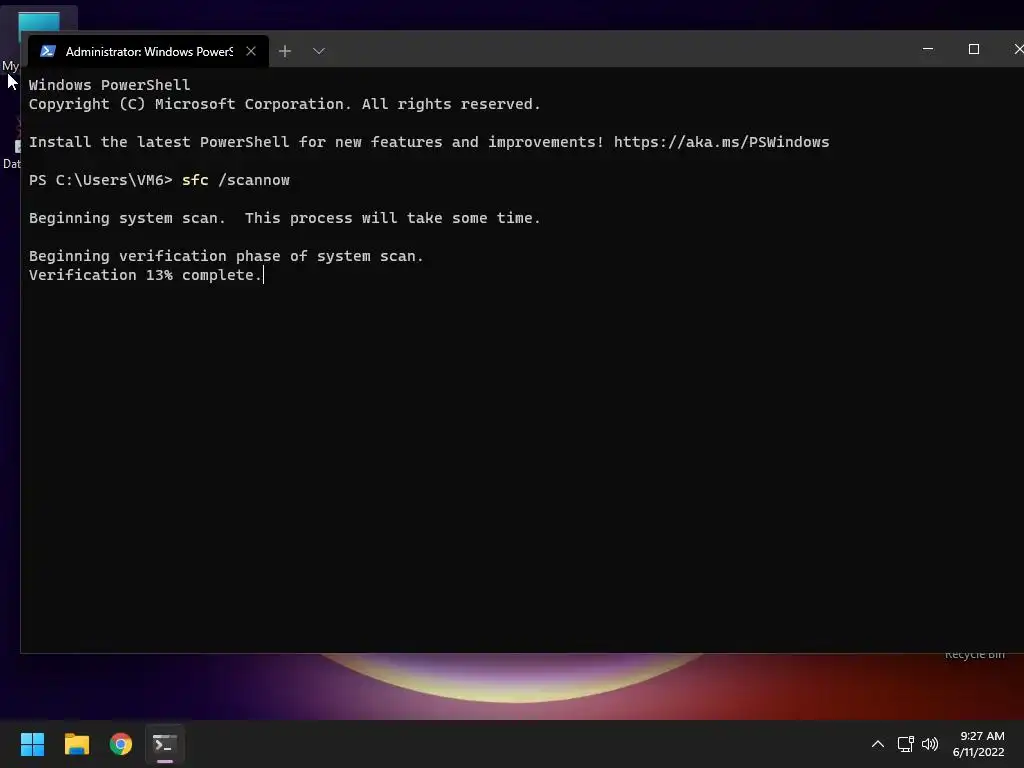This screenshot has height=768, width=1024.
Task: Select the Administrator: Windows PowerShell tab
Action: pyautogui.click(x=148, y=52)
